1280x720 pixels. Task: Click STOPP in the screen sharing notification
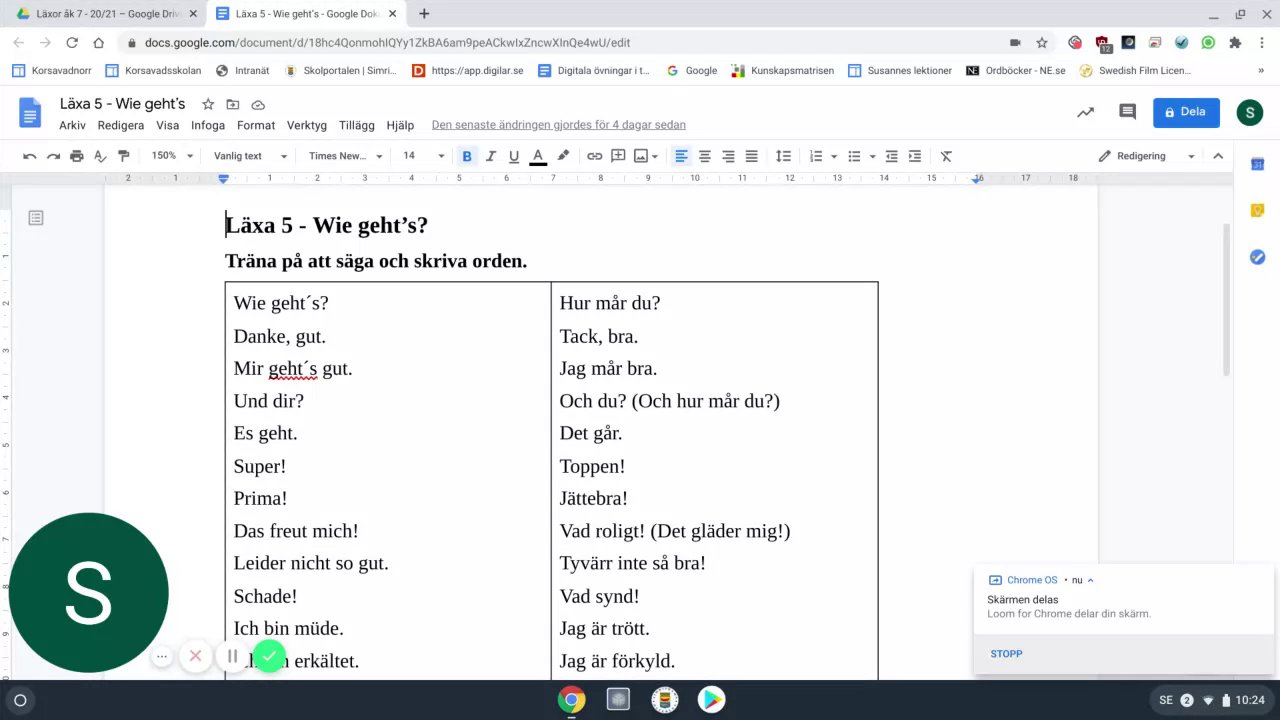pyautogui.click(x=1006, y=654)
